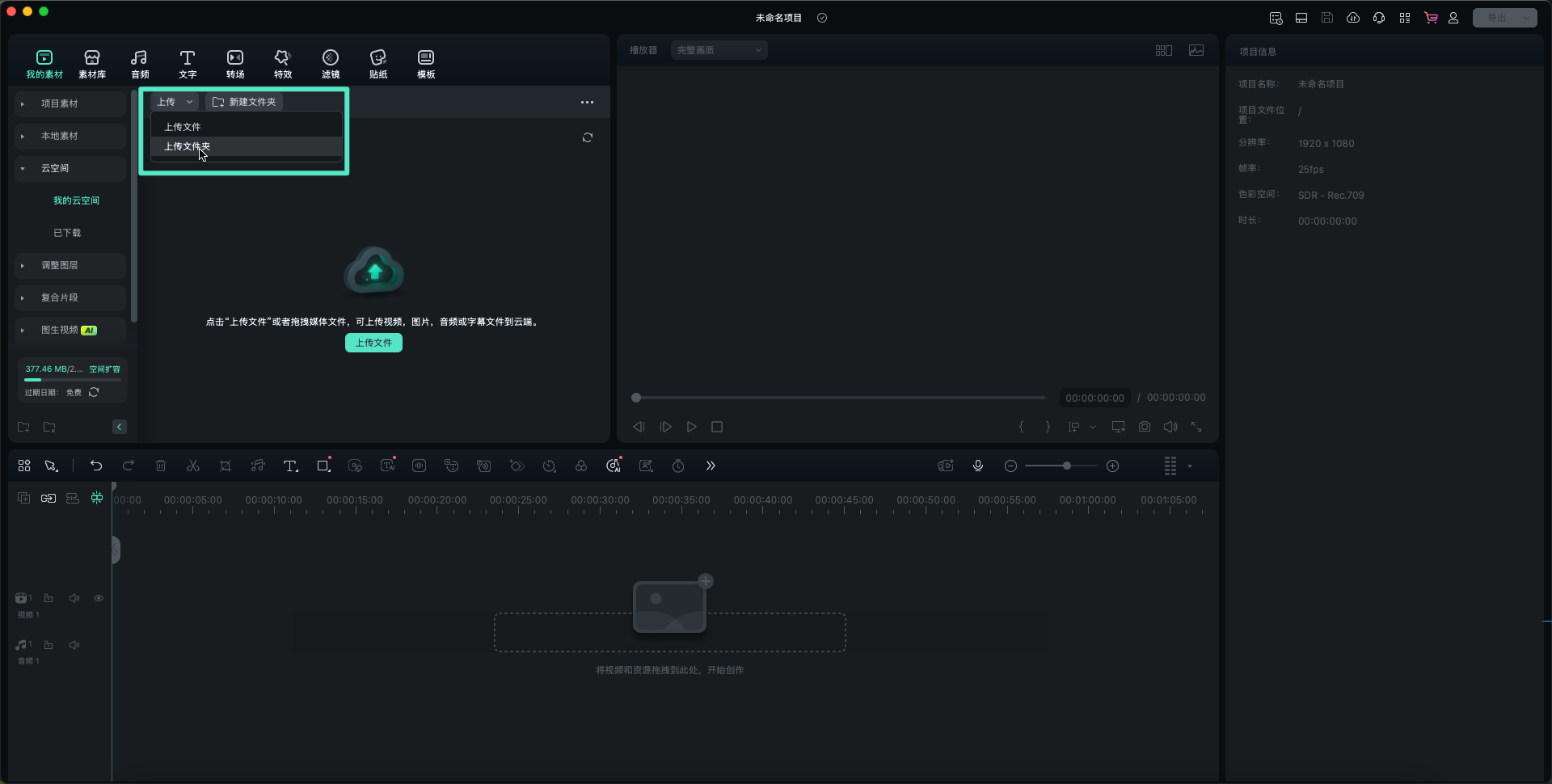Mute the 音频 1 track
The height and width of the screenshot is (784, 1552).
[74, 646]
